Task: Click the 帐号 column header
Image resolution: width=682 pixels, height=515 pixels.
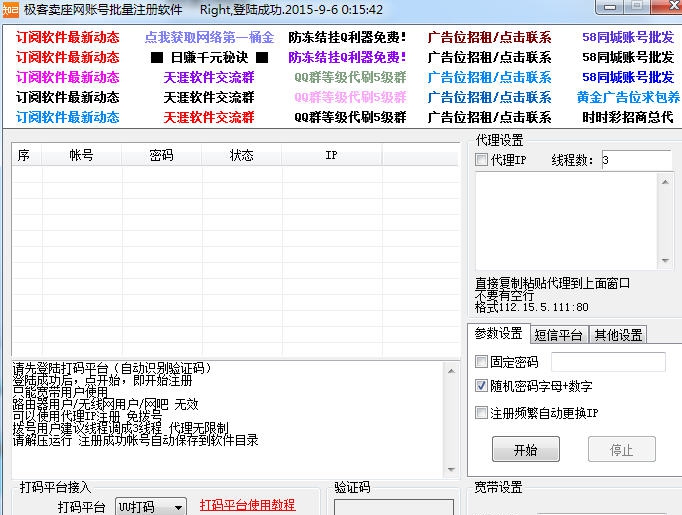Action: 82,155
